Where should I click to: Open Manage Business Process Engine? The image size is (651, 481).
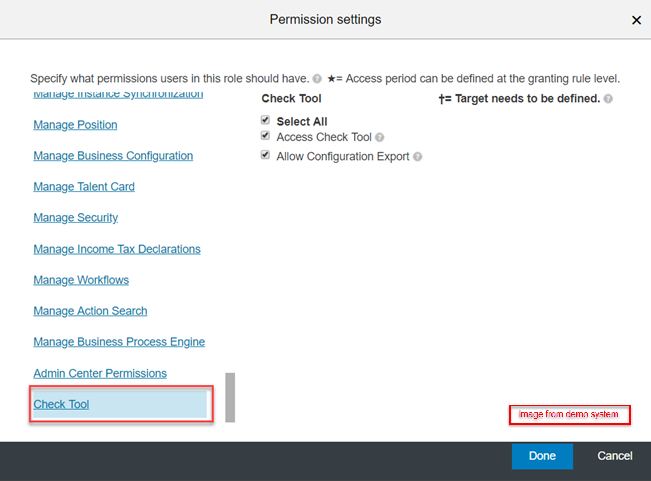119,342
